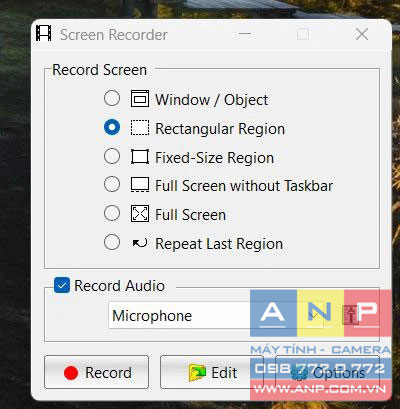The image size is (400, 409).
Task: Click the red circle on Record button
Action: [x=71, y=373]
